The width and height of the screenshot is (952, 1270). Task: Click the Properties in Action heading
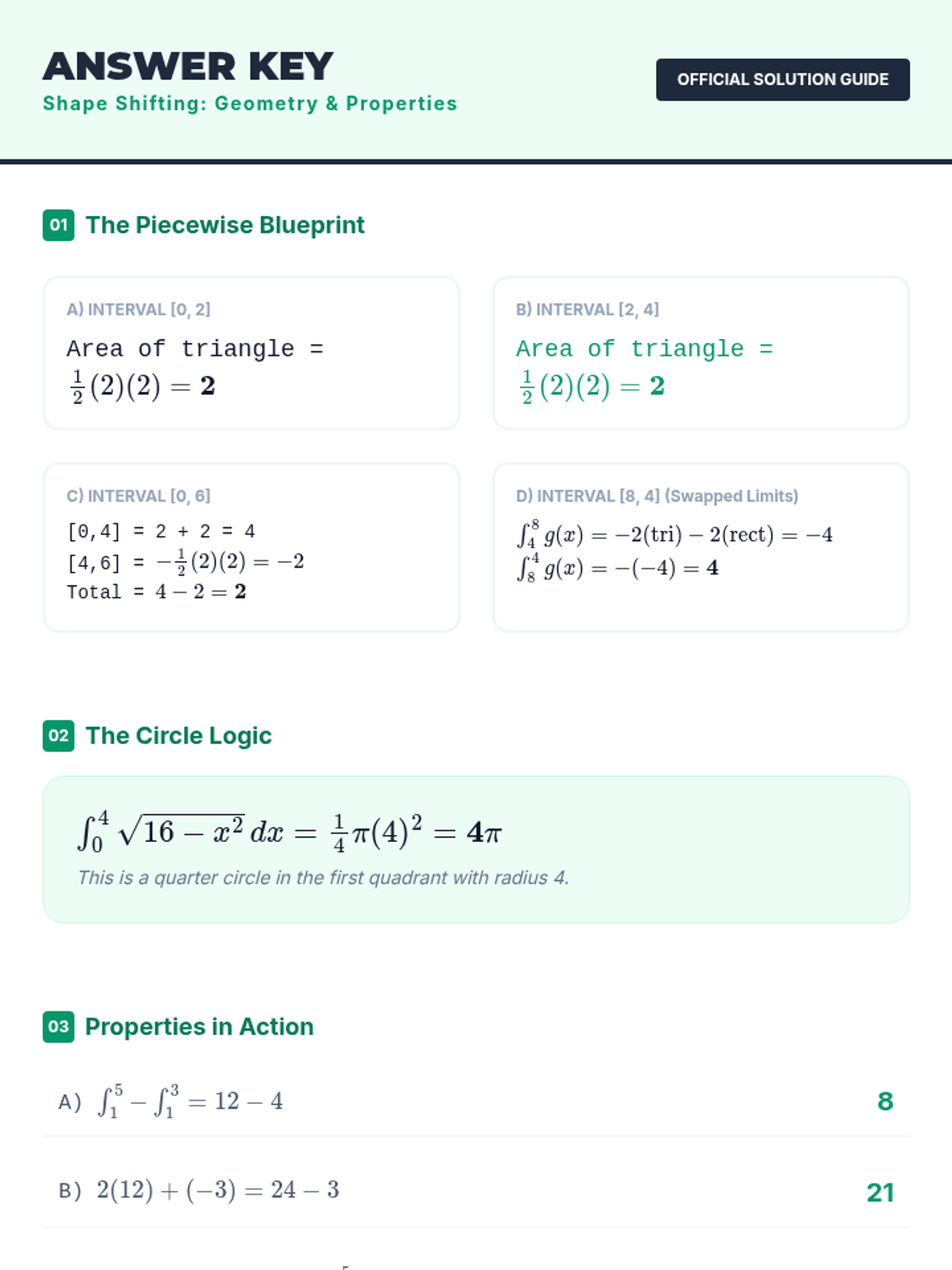[199, 1026]
